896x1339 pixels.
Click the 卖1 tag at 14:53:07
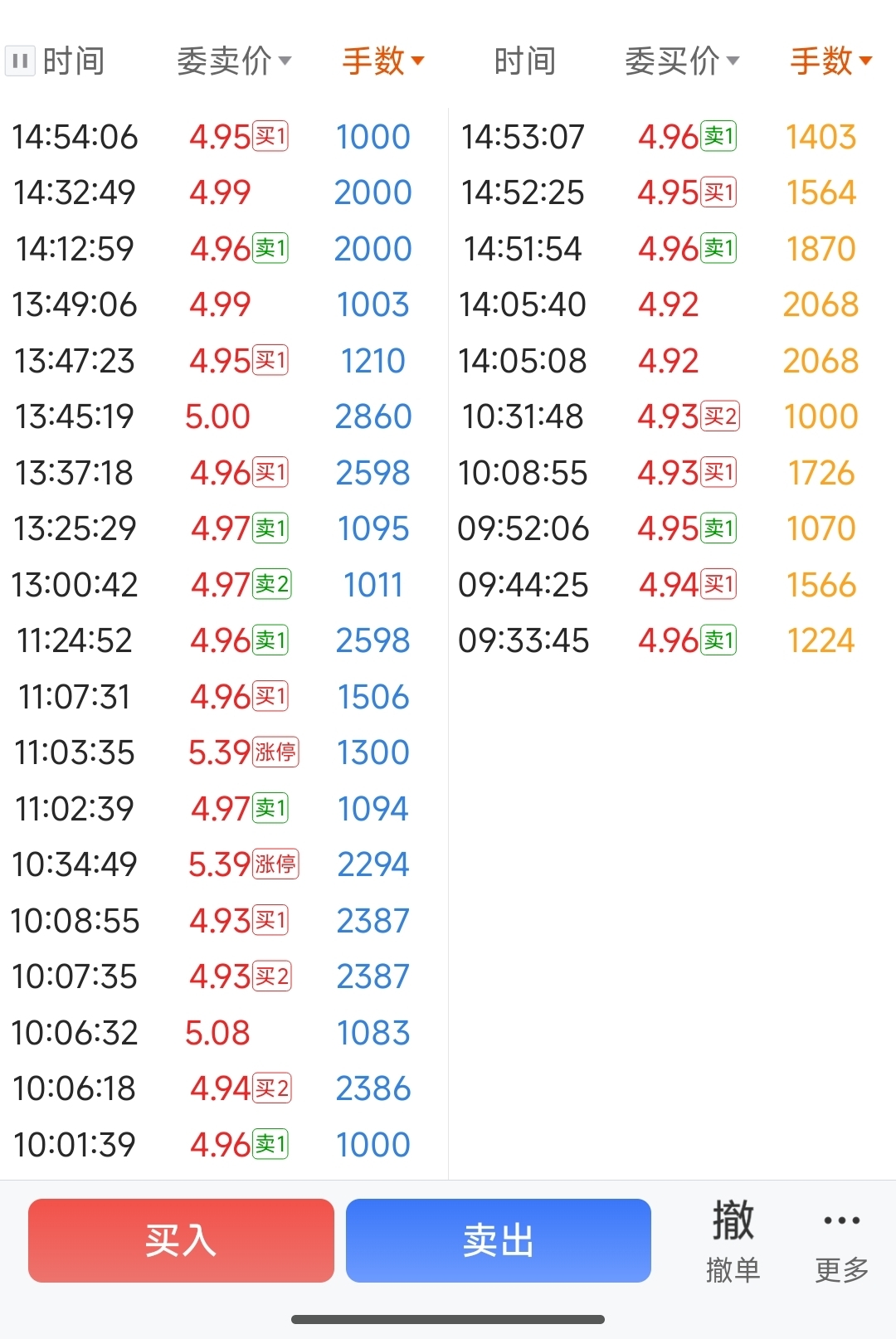(x=718, y=136)
